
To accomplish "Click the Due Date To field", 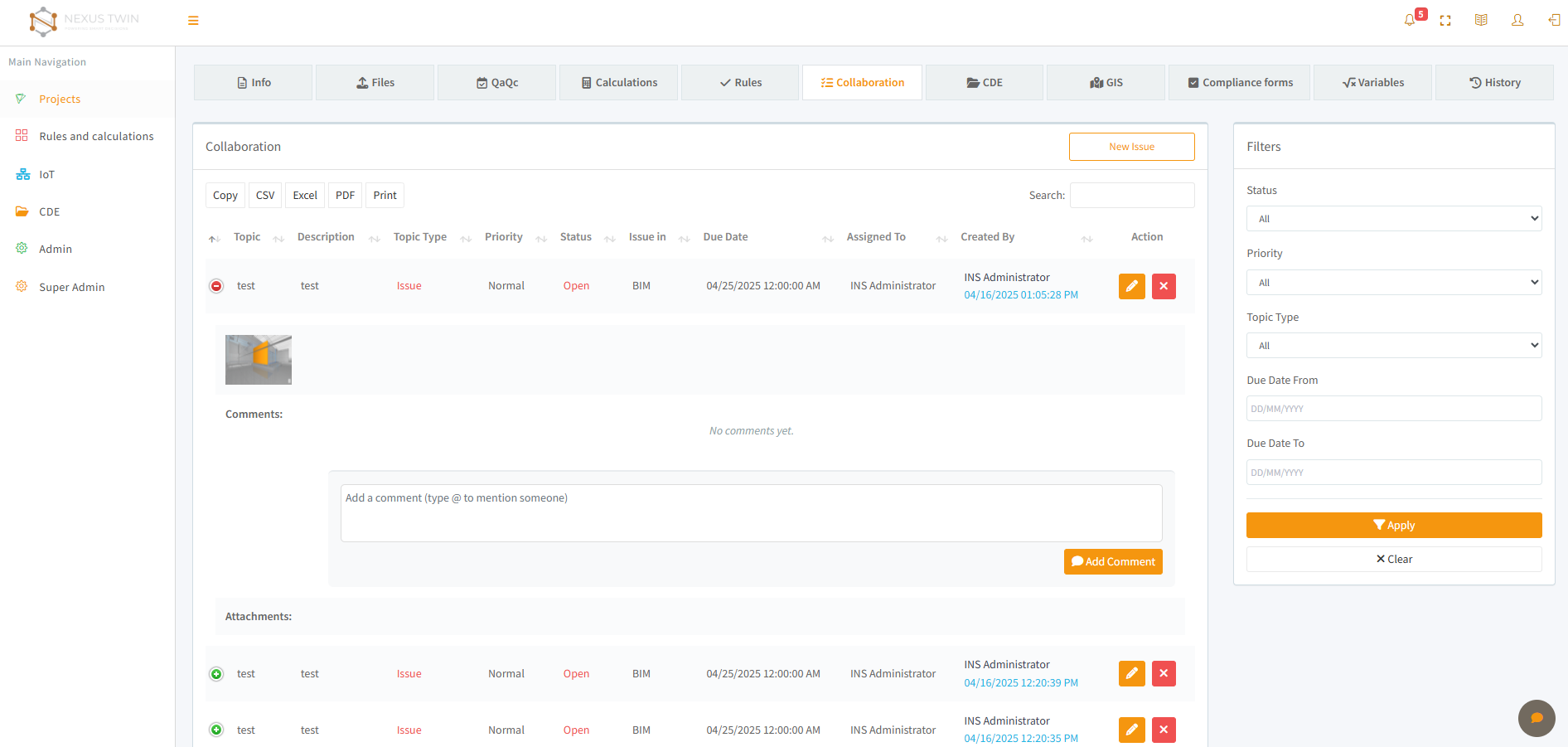I will pyautogui.click(x=1394, y=473).
